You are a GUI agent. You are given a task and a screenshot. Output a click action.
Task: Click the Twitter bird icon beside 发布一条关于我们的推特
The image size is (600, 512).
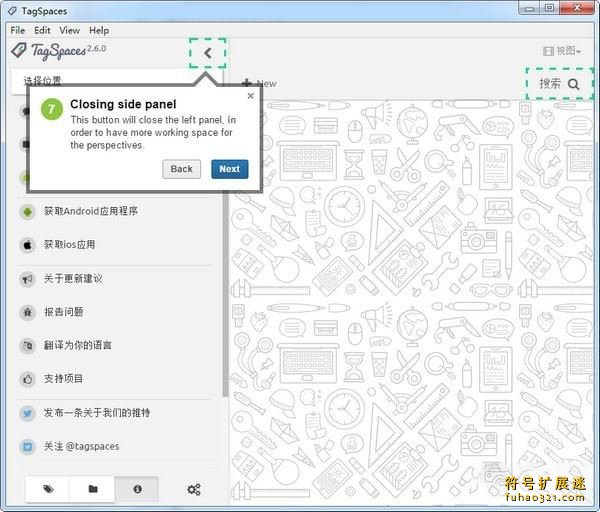(x=28, y=413)
